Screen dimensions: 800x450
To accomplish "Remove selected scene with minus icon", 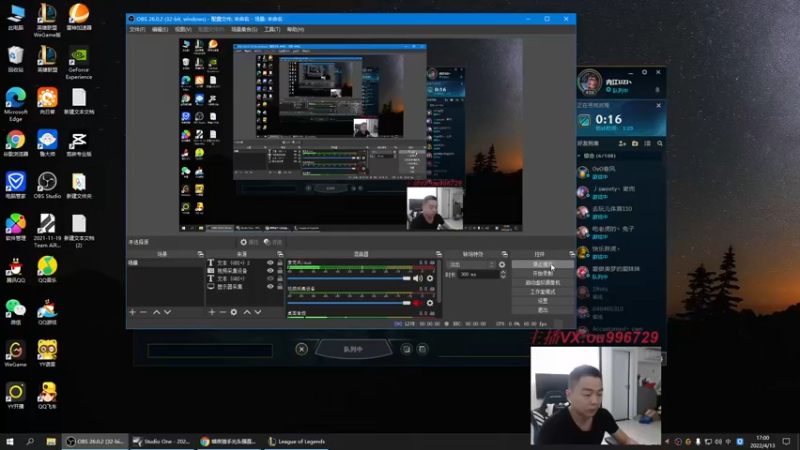I will [143, 312].
